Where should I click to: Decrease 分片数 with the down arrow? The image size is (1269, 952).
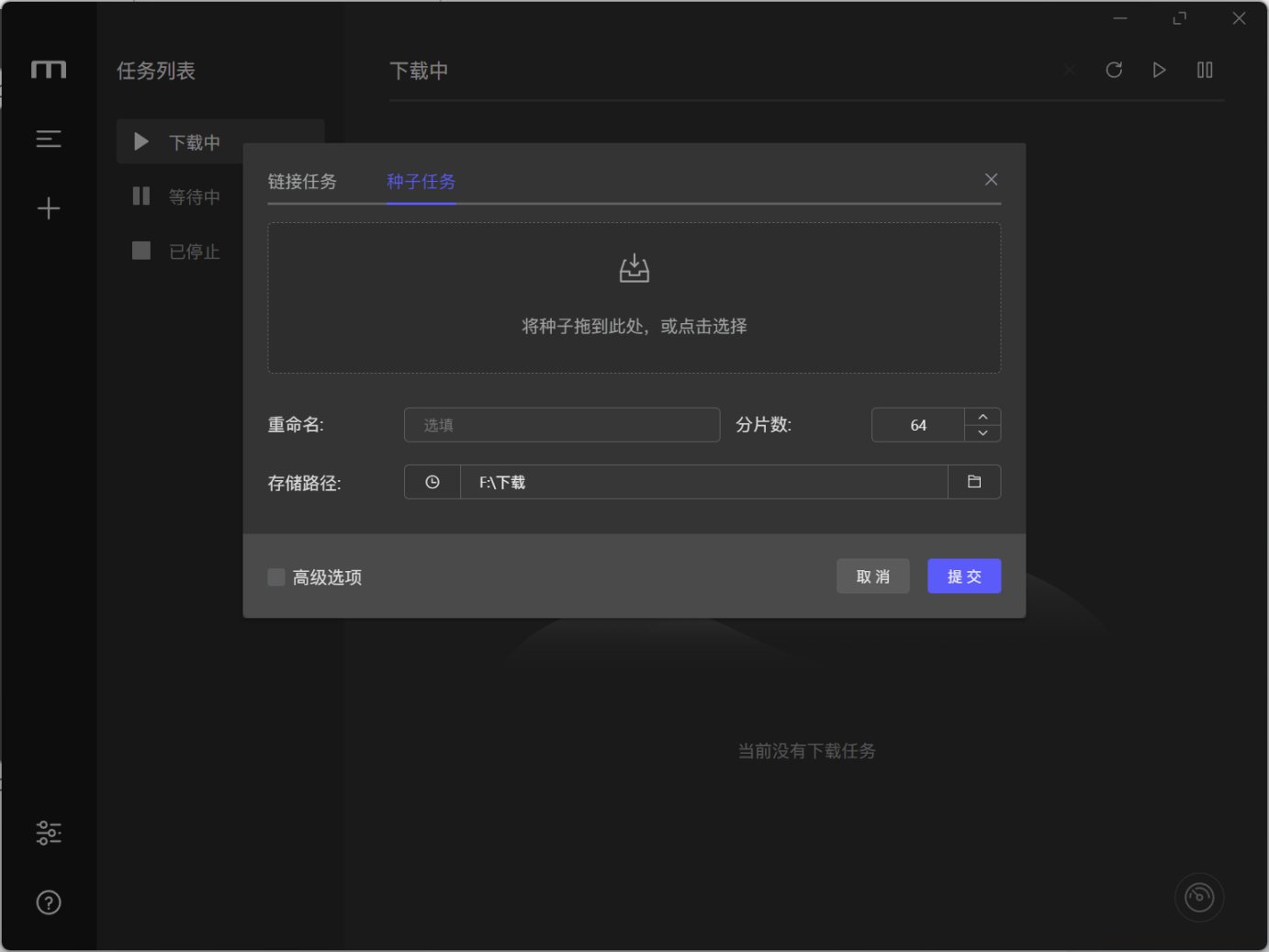(x=983, y=433)
